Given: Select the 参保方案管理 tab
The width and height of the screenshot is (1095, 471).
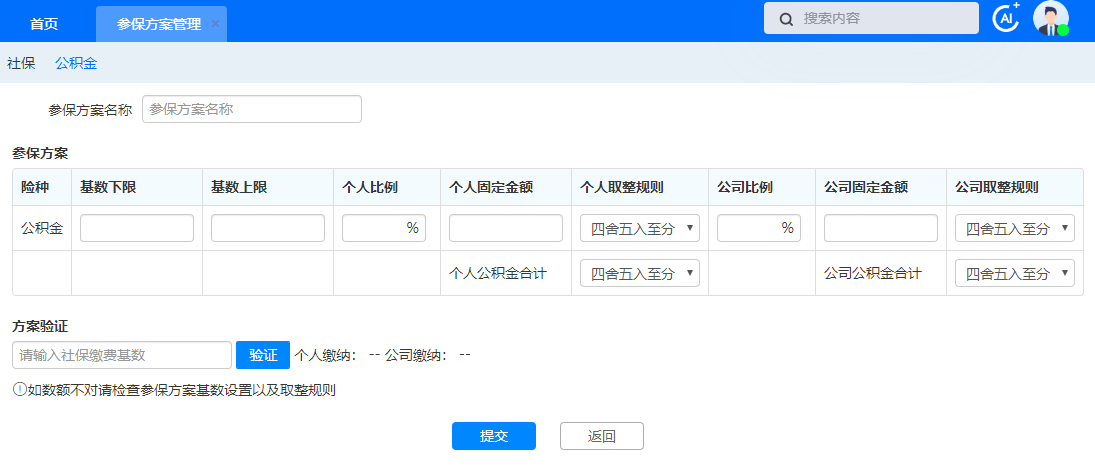Looking at the screenshot, I should tap(158, 24).
